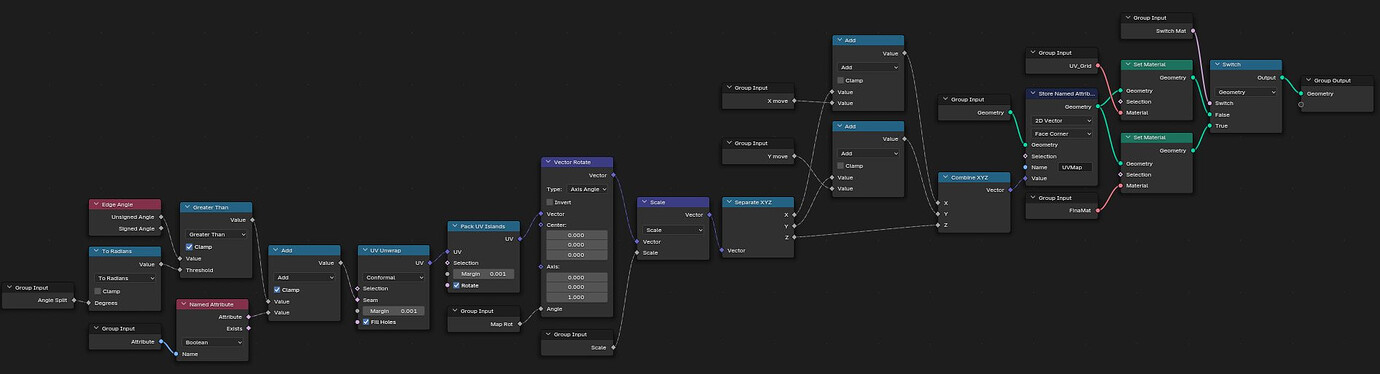Collapse the Combine XYZ node chevron
The height and width of the screenshot is (374, 1380).
[x=946, y=177]
